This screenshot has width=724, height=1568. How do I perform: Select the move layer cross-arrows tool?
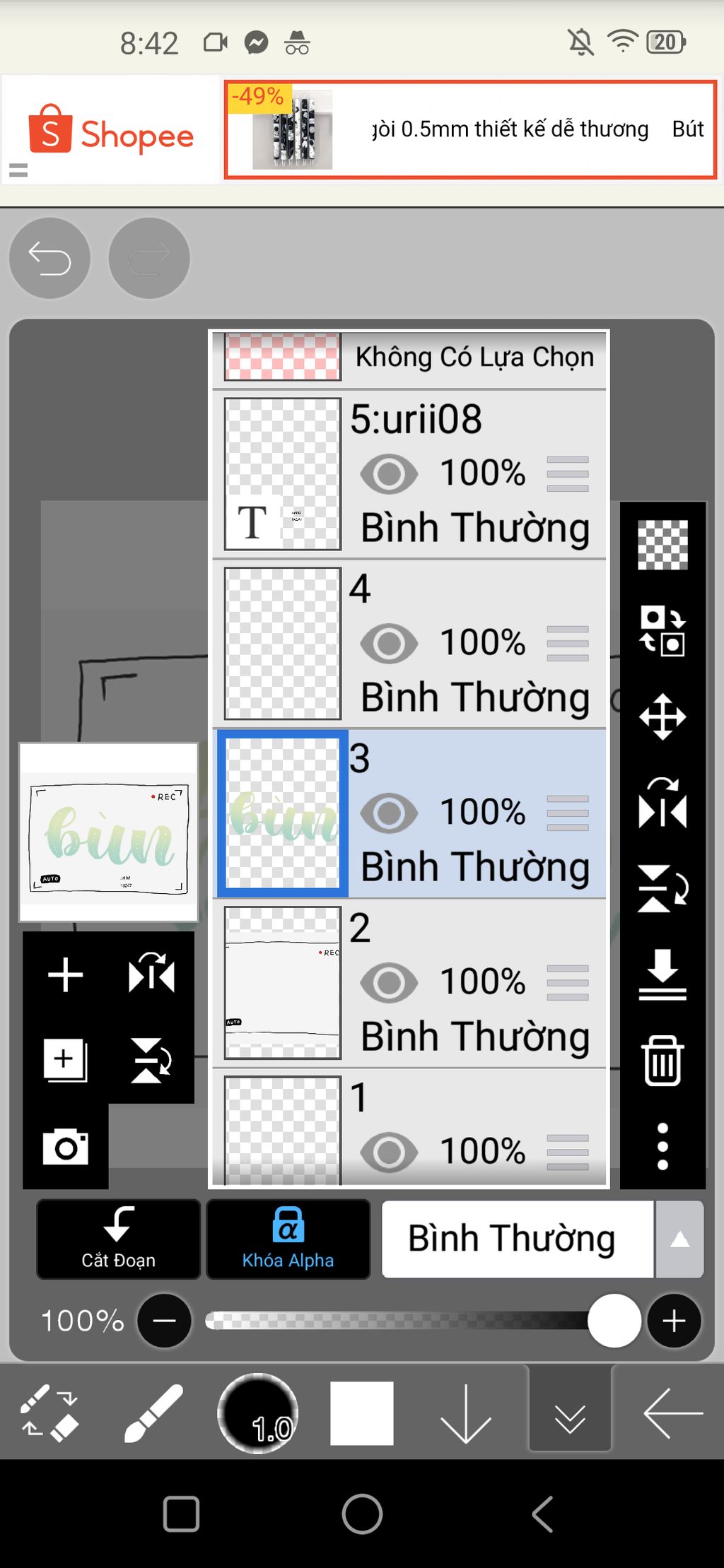pos(662,717)
